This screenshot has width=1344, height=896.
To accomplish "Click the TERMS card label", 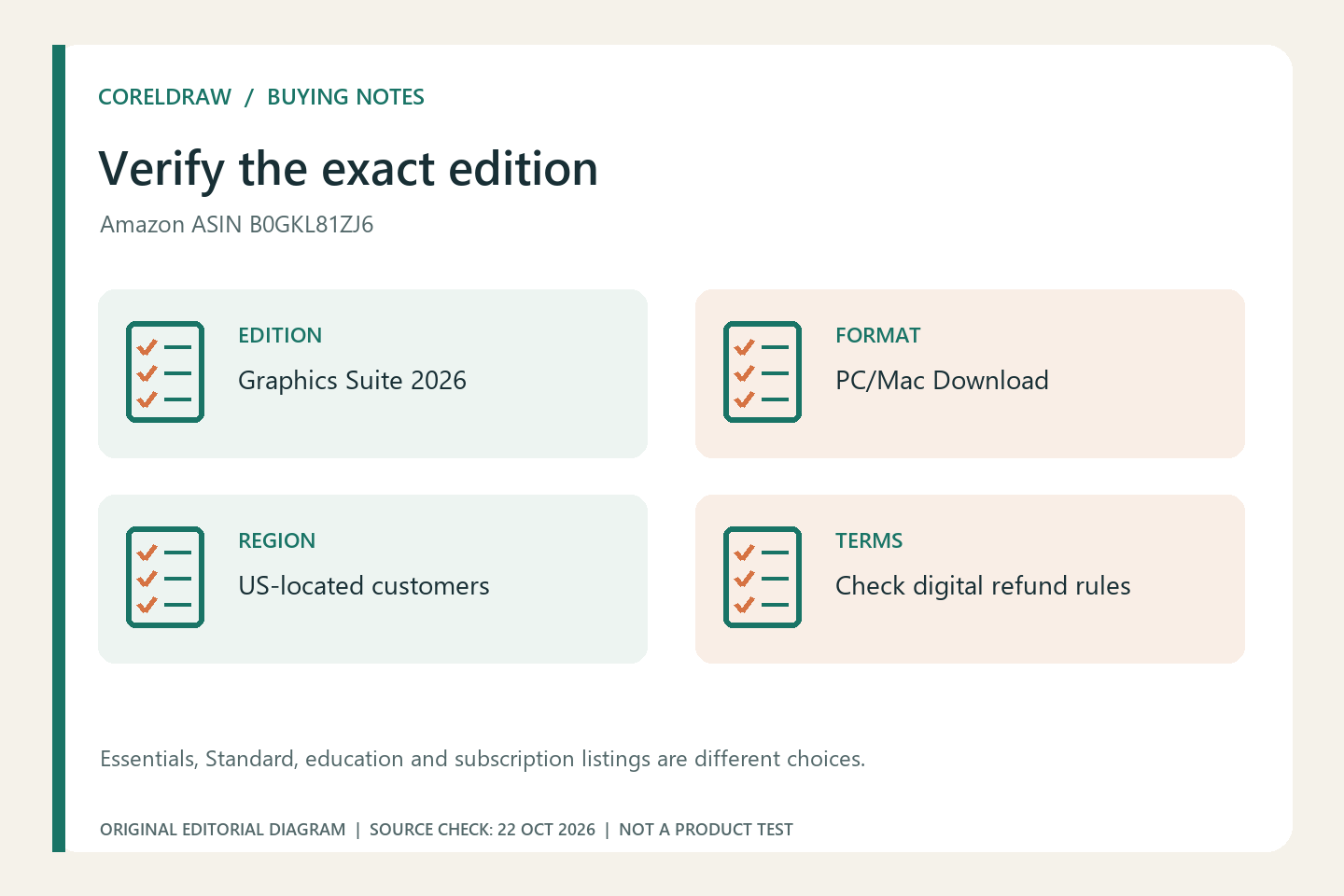I will [x=869, y=540].
